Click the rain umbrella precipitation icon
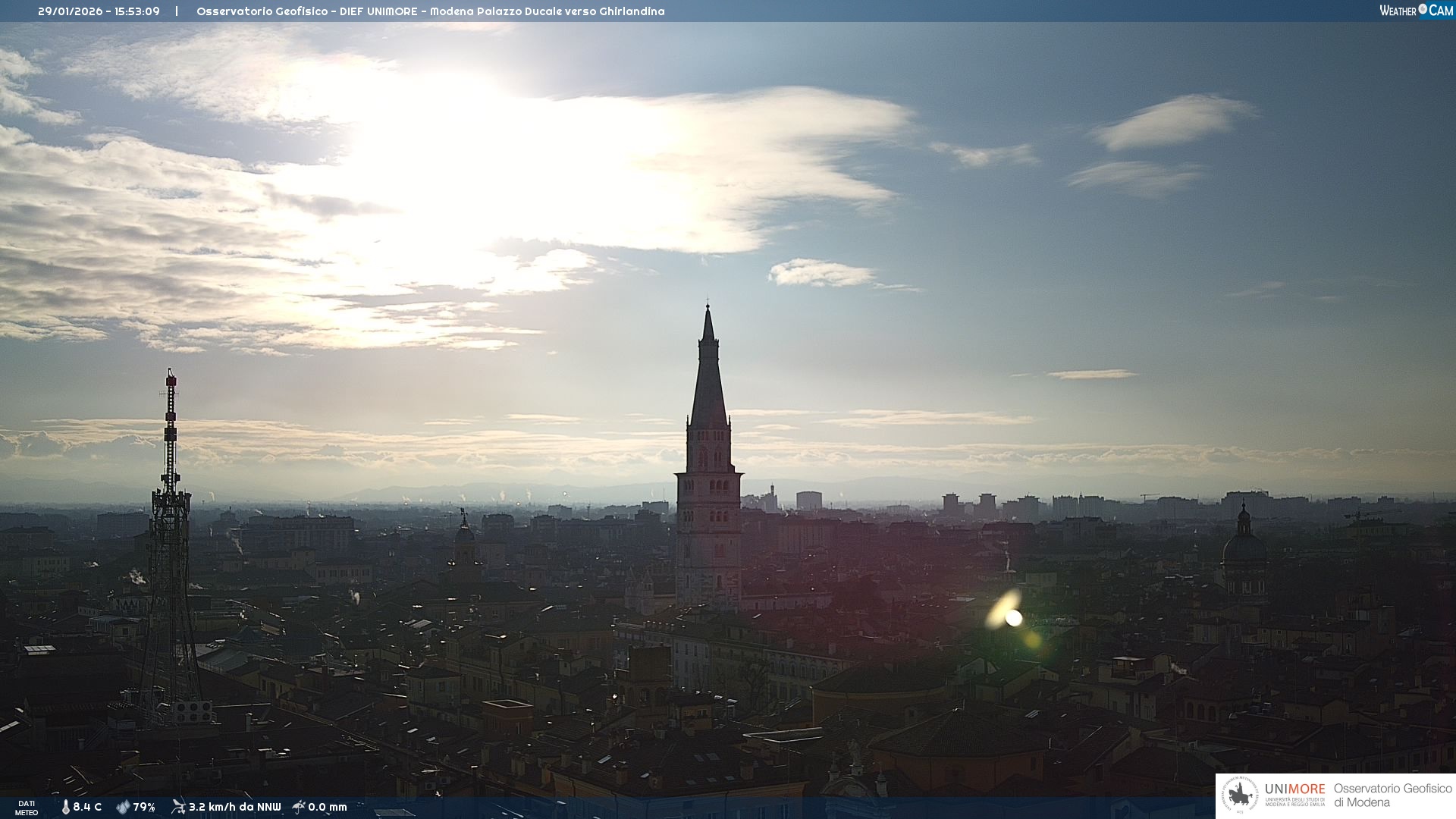 (x=299, y=807)
